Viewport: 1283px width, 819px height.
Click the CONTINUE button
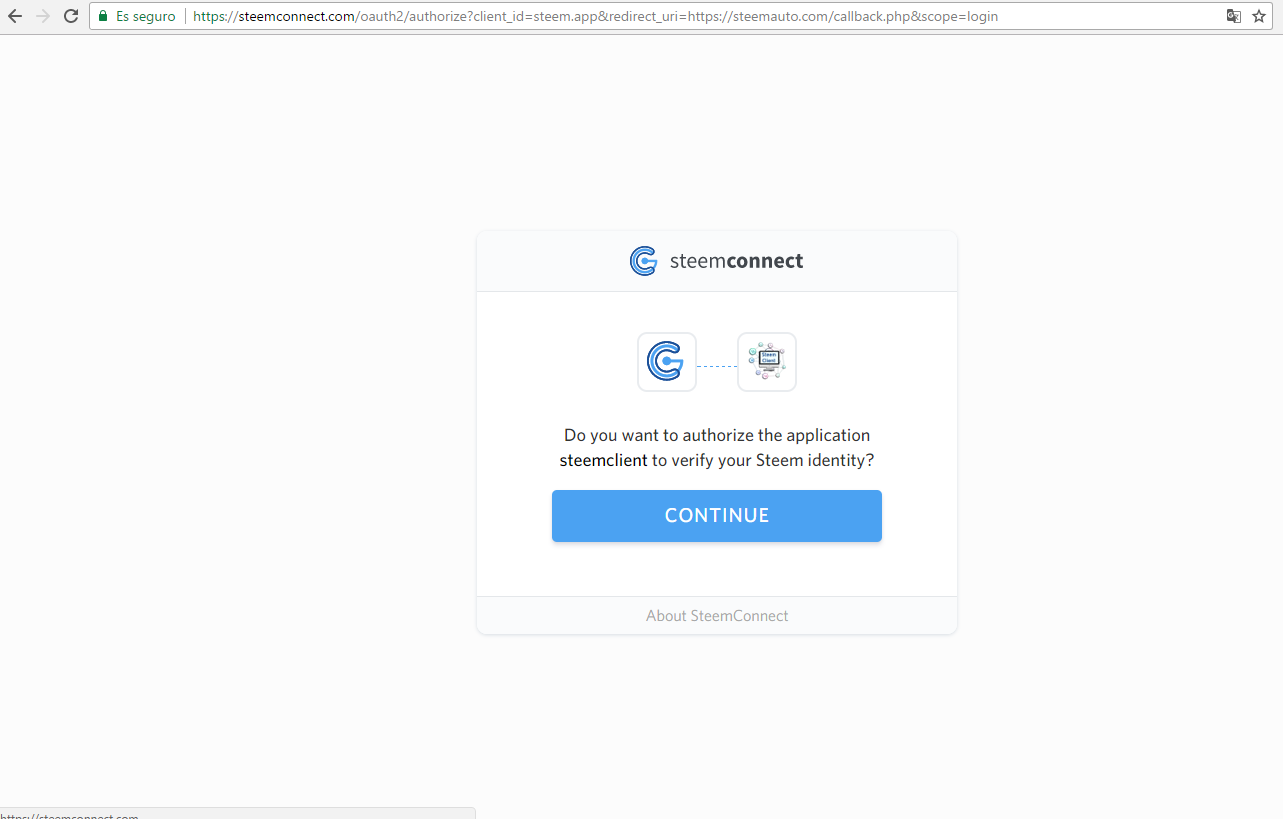(717, 516)
